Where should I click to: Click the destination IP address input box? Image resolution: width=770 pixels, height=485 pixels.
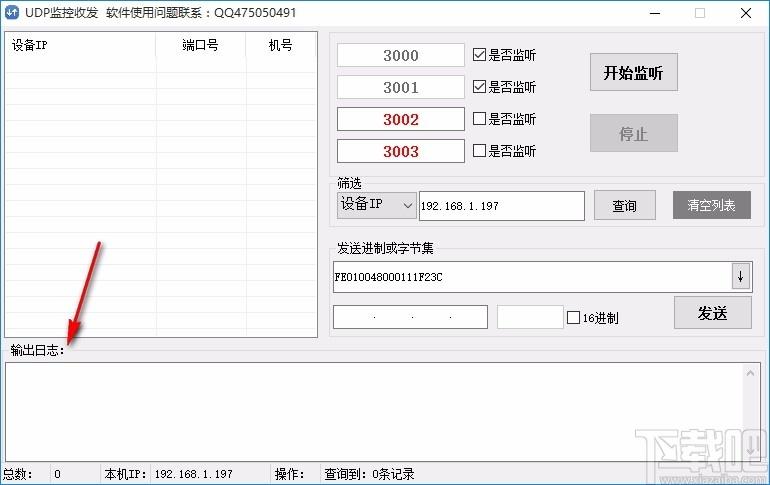pos(411,317)
